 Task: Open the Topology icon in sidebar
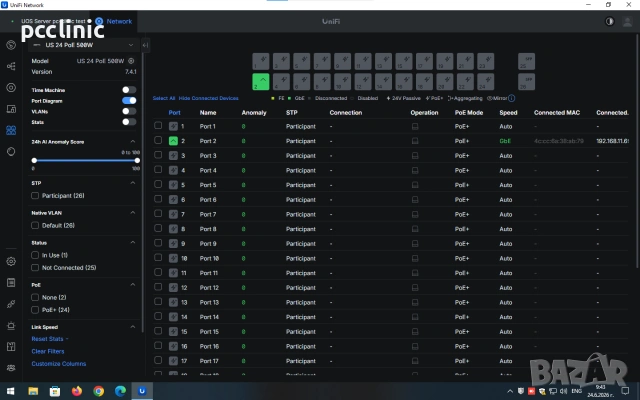[x=11, y=66]
